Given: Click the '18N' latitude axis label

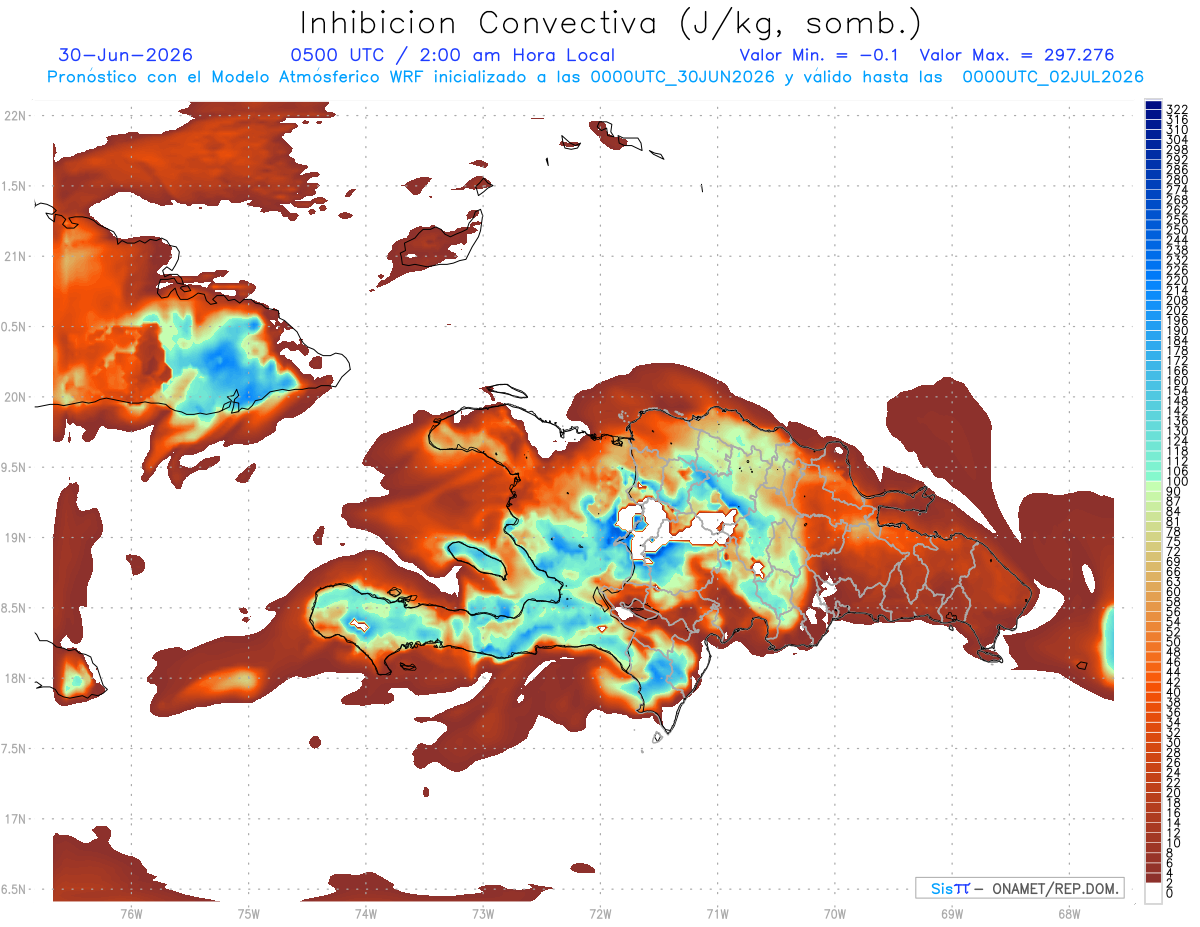Looking at the screenshot, I should coord(14,678).
